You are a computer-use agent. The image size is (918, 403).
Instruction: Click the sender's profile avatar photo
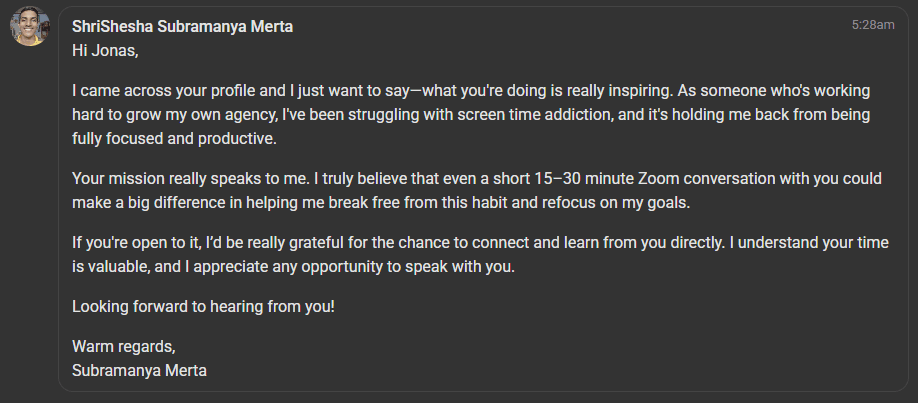click(29, 26)
